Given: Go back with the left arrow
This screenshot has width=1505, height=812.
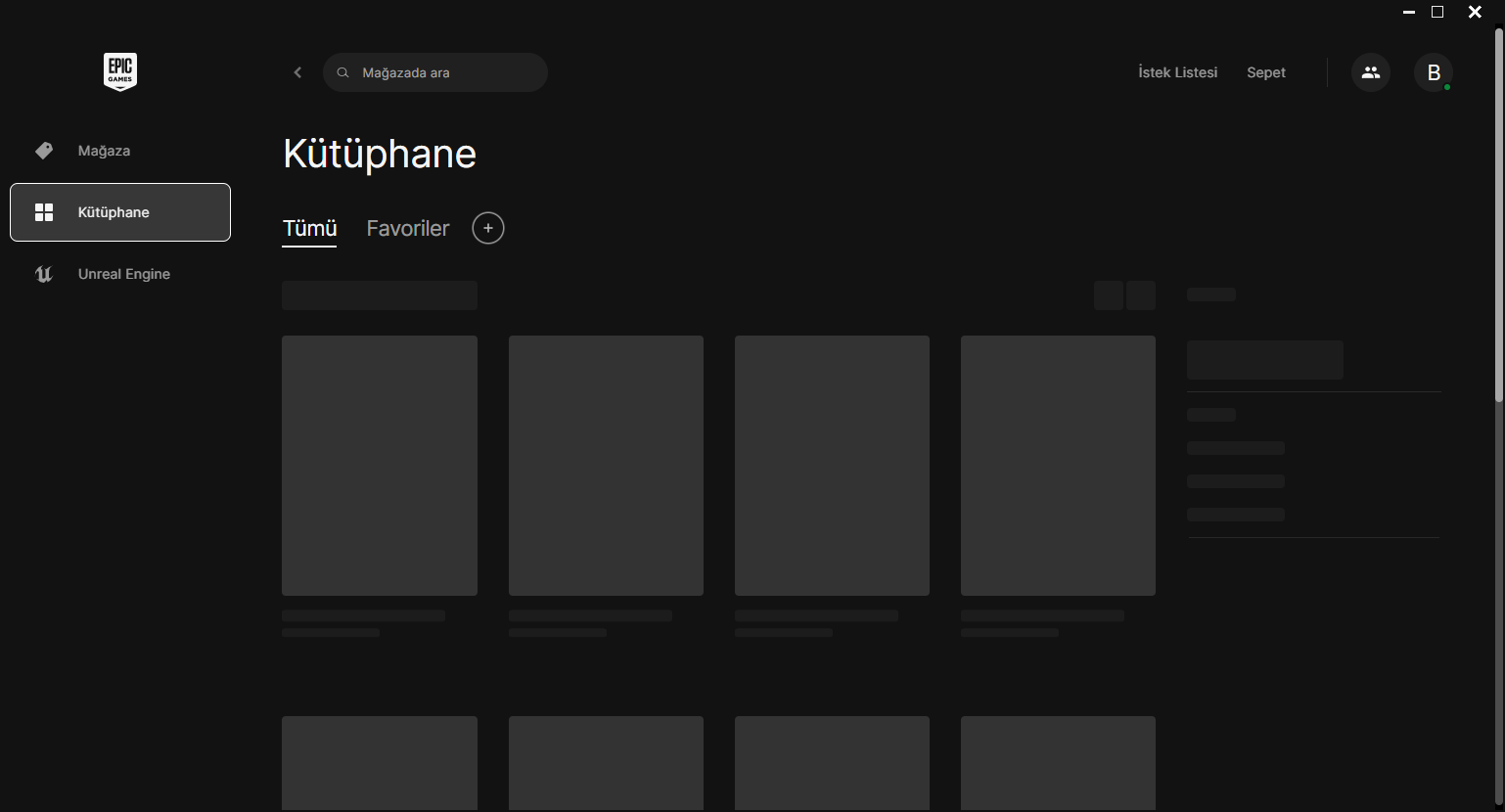Looking at the screenshot, I should coord(297,72).
